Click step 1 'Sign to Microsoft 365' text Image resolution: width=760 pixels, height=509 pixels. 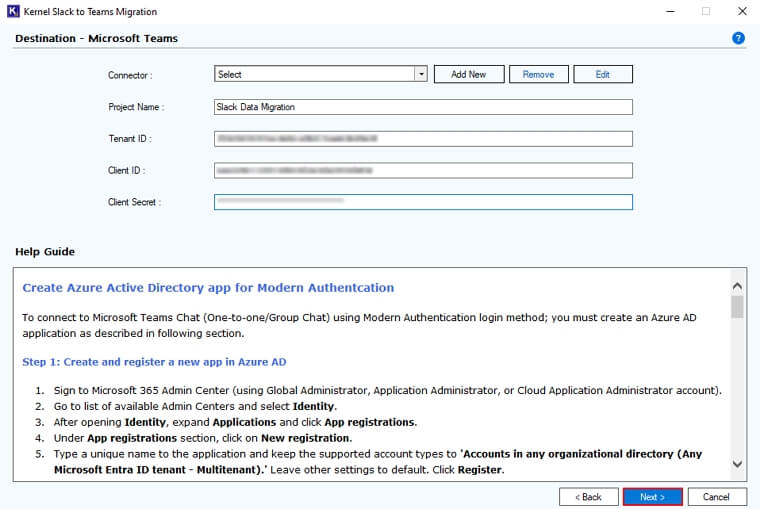click(x=388, y=390)
